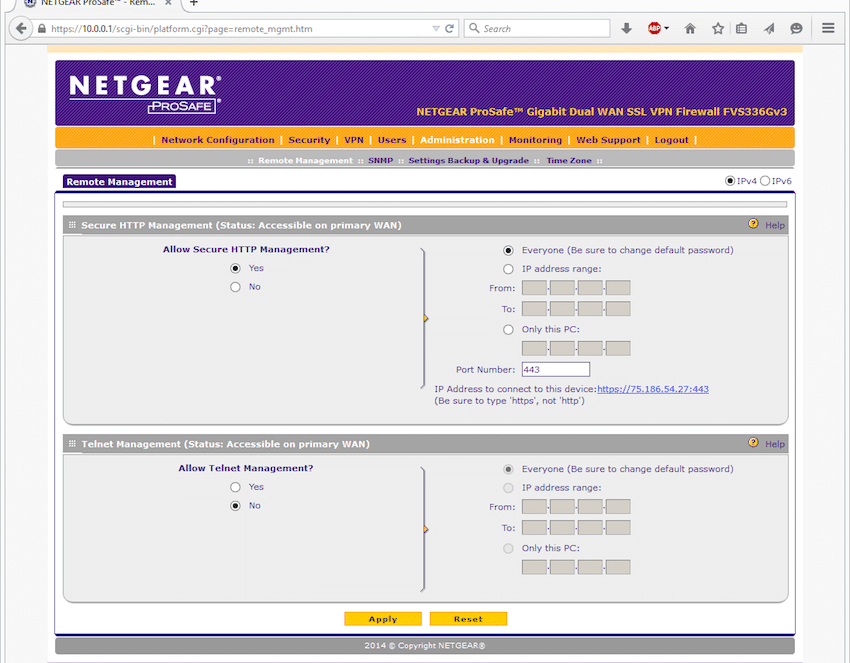Screen dimensions: 850x663
Task: Click first From octet in Secure HTTP
Action: click(534, 287)
